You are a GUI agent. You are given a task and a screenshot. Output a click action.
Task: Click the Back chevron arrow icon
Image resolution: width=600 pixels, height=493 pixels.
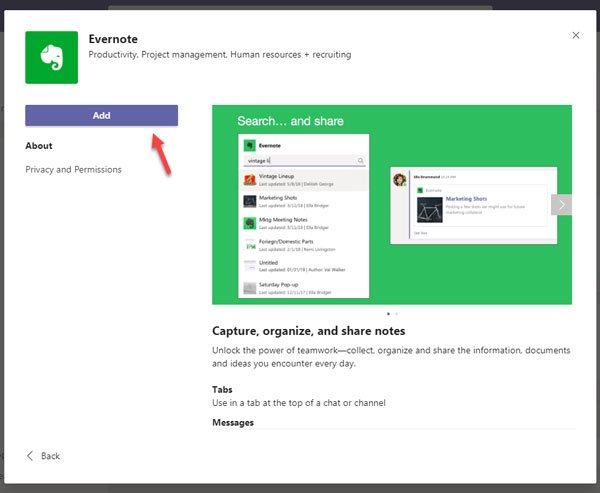tap(30, 456)
